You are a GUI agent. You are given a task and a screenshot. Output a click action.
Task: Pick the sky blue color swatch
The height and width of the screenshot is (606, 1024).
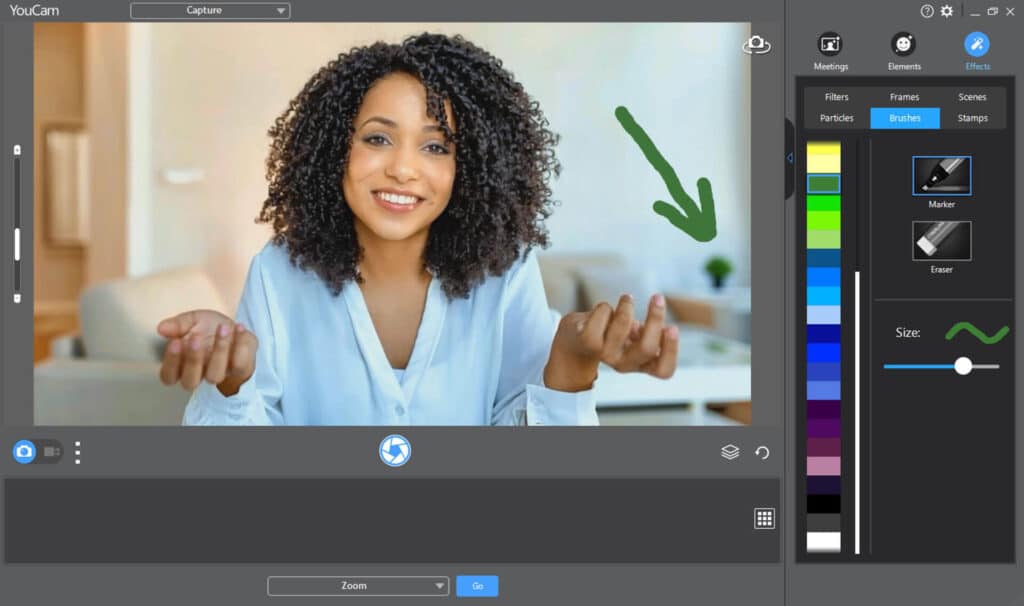coord(824,296)
